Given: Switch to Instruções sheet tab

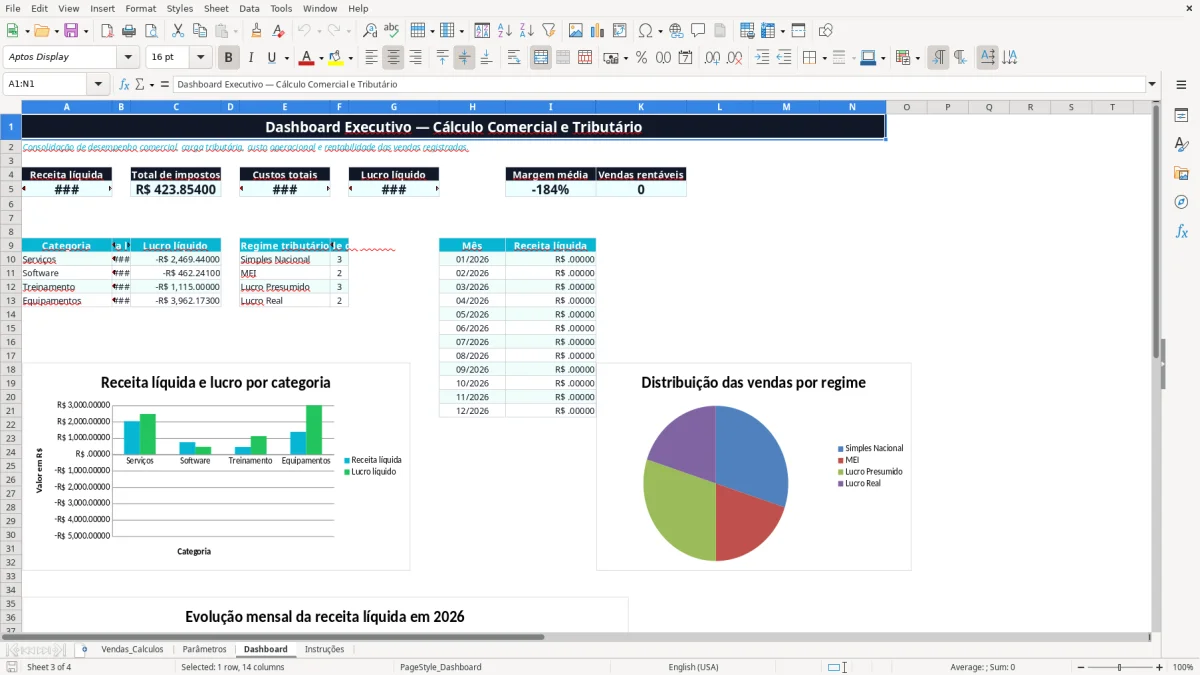Looking at the screenshot, I should click(x=324, y=649).
